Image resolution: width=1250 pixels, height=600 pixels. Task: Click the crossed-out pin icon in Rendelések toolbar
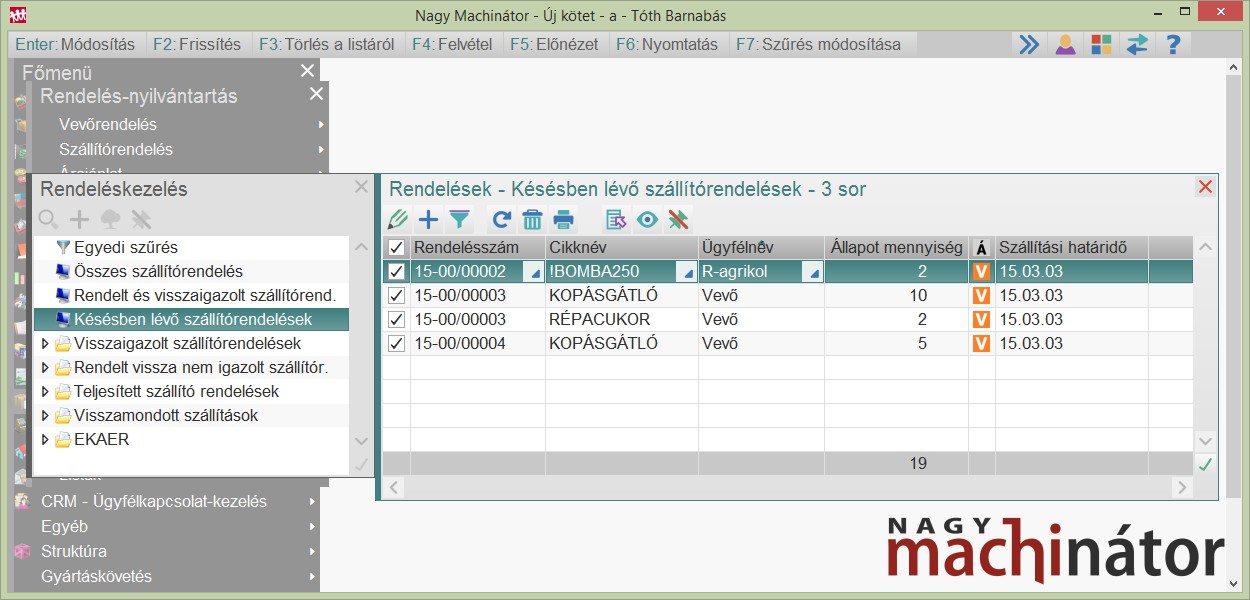(679, 219)
